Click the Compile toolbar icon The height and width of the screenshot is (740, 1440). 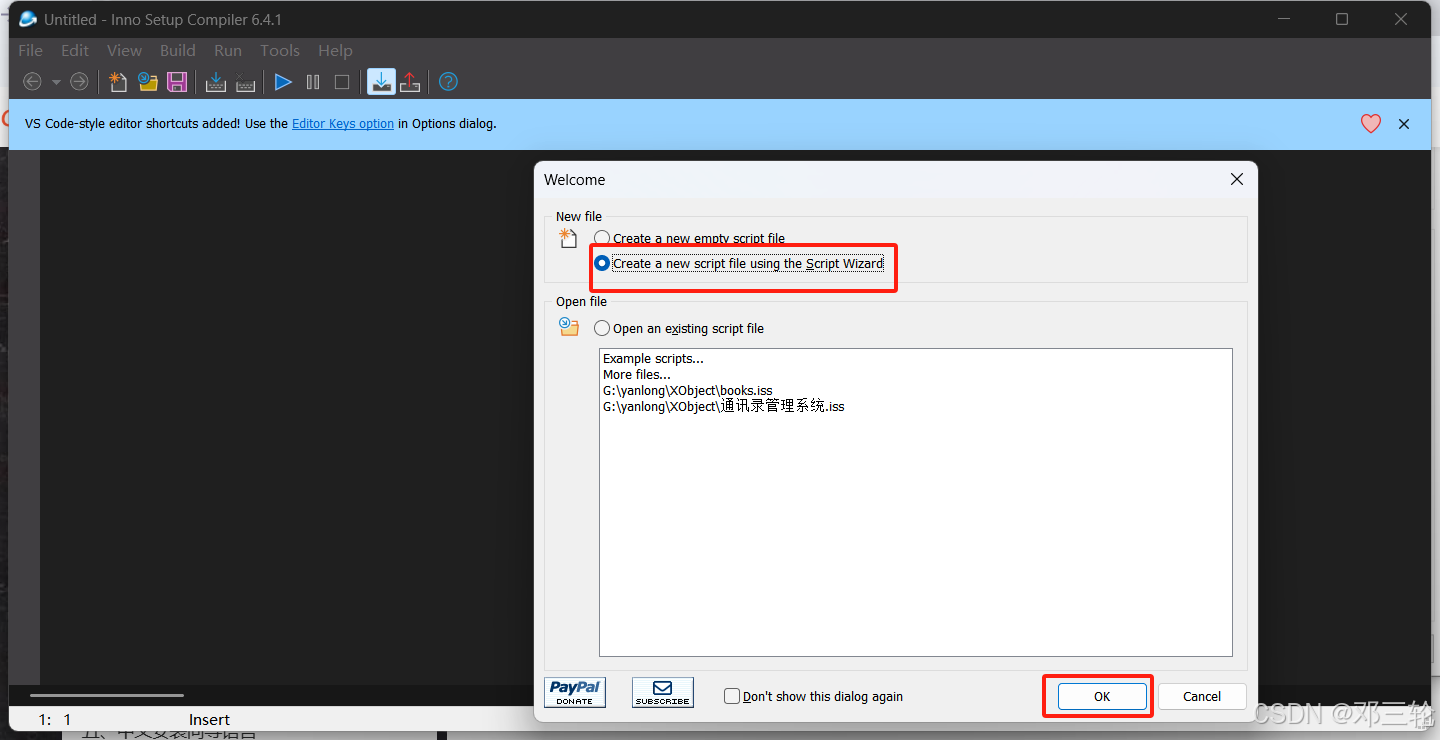[215, 82]
